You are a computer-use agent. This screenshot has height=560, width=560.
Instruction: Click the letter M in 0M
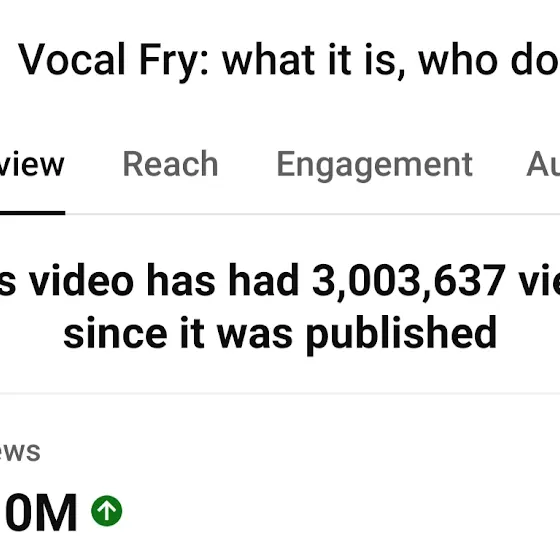pyautogui.click(x=58, y=512)
